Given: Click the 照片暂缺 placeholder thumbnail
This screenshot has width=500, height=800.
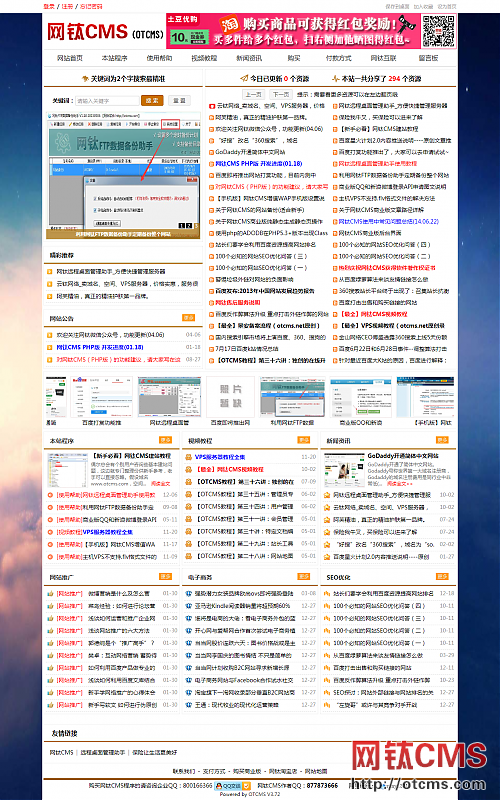Looking at the screenshot, I should (x=230, y=397).
